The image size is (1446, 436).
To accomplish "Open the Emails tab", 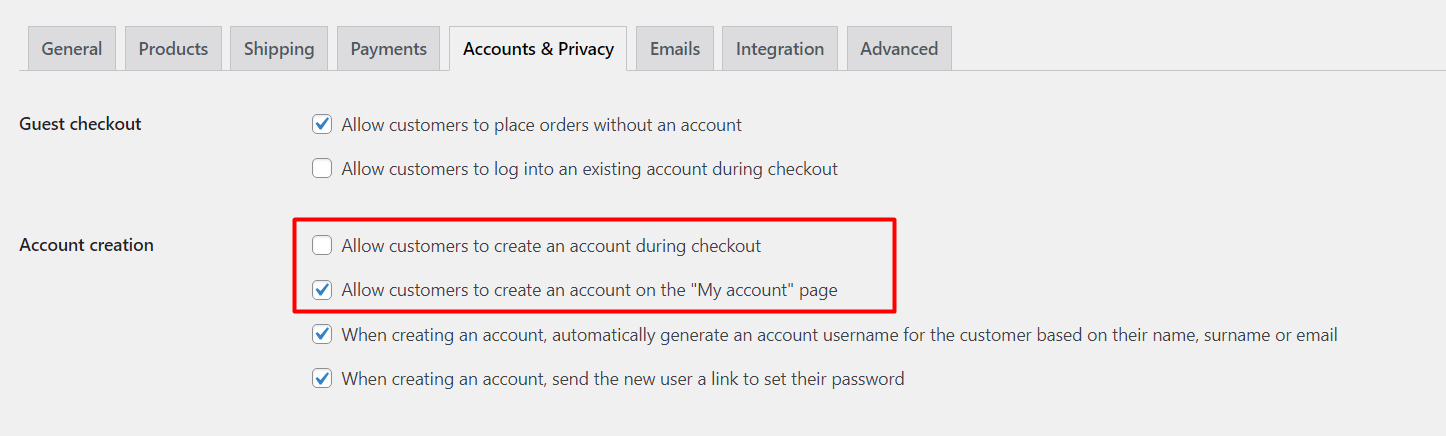I will (x=675, y=48).
